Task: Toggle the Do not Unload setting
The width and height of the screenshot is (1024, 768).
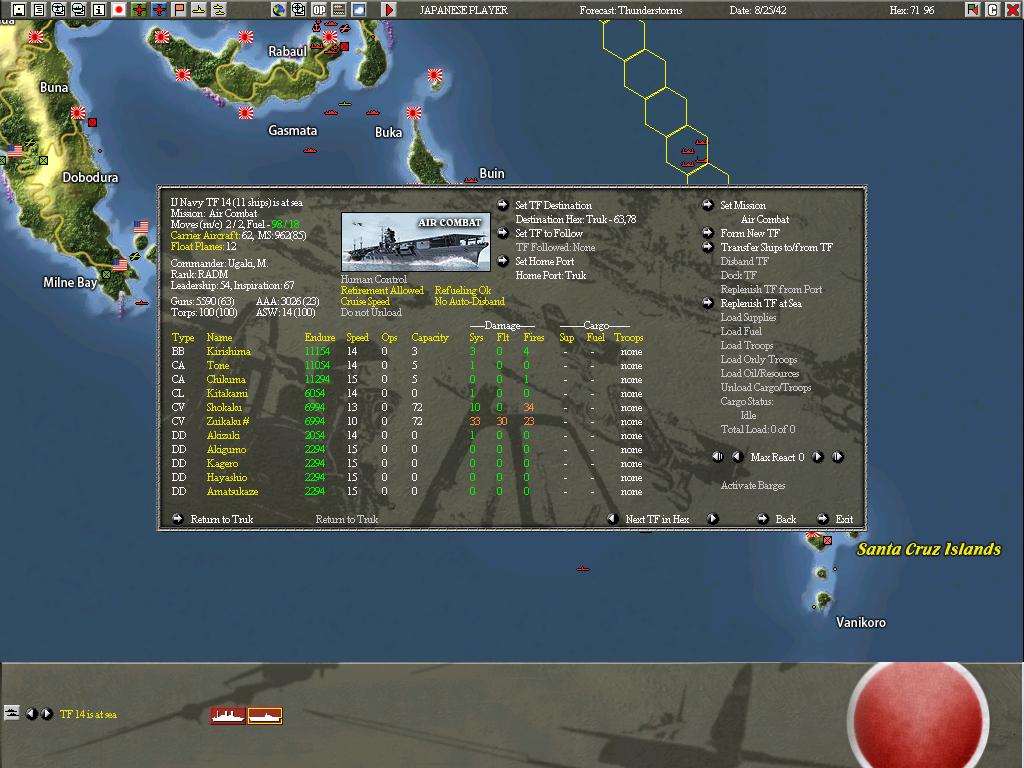Action: click(371, 312)
